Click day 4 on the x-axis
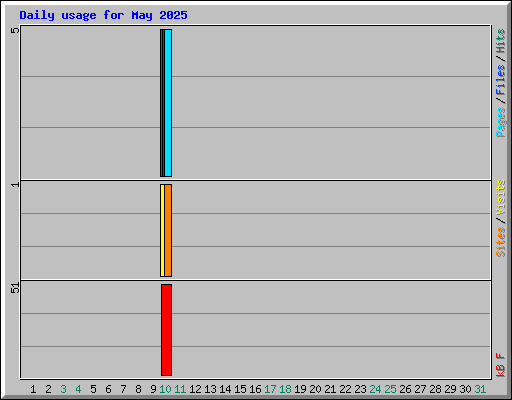Image resolution: width=512 pixels, height=400 pixels. point(78,389)
